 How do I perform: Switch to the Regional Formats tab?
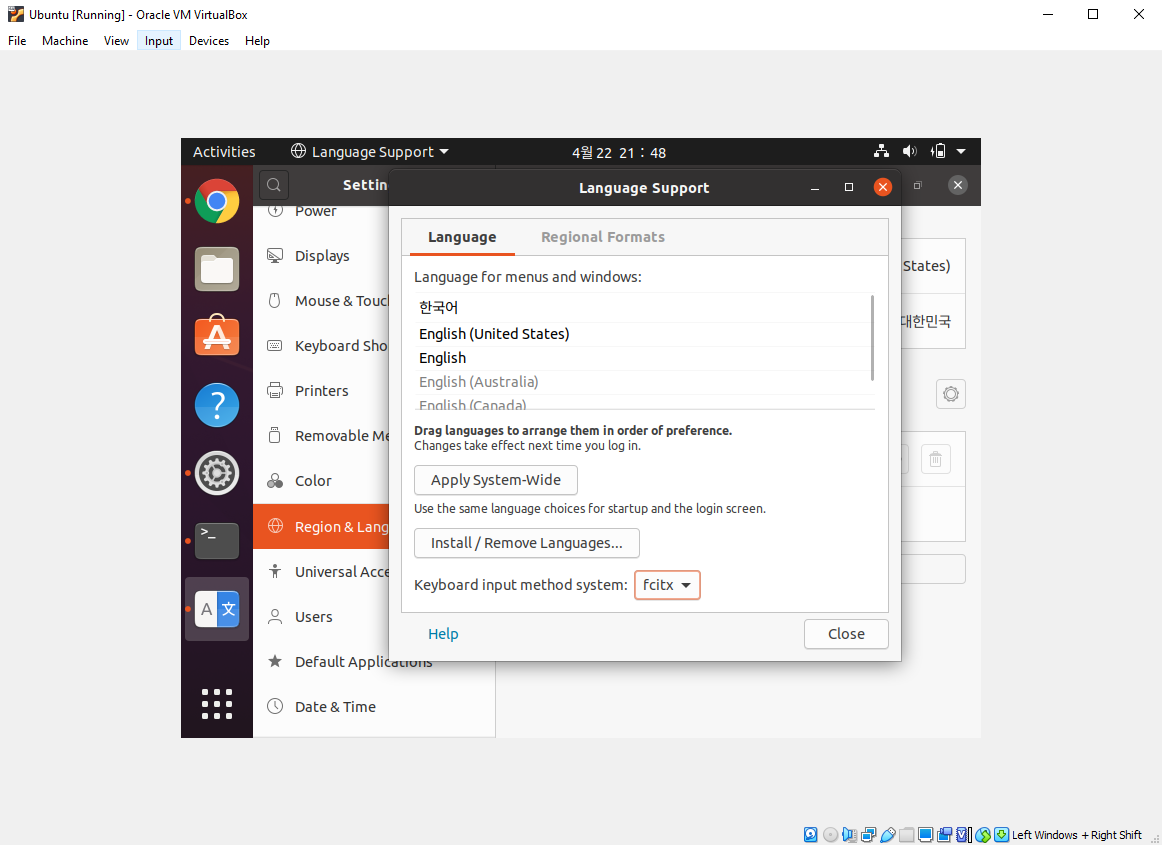pyautogui.click(x=602, y=237)
